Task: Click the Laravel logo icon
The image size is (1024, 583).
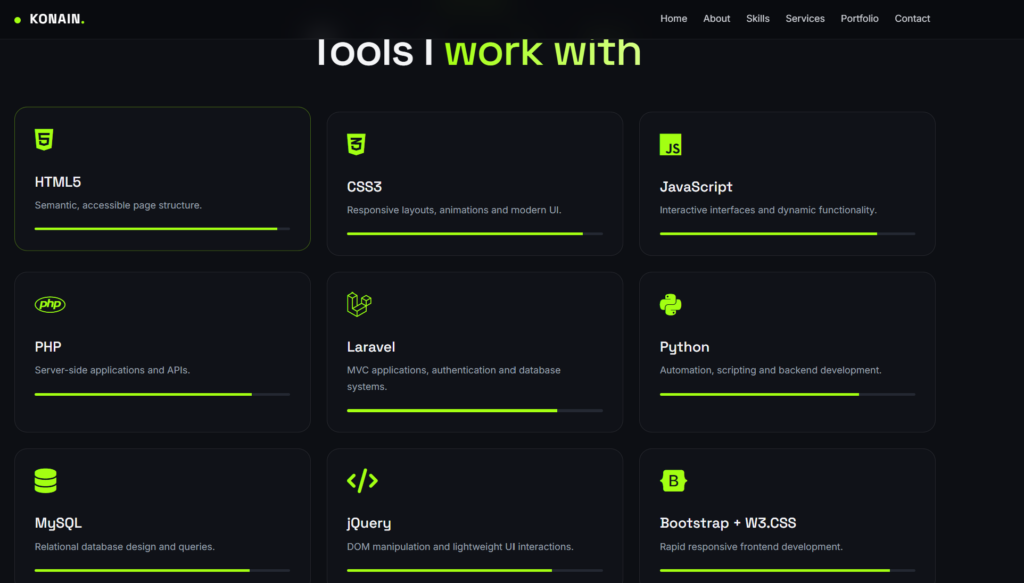Action: tap(359, 304)
